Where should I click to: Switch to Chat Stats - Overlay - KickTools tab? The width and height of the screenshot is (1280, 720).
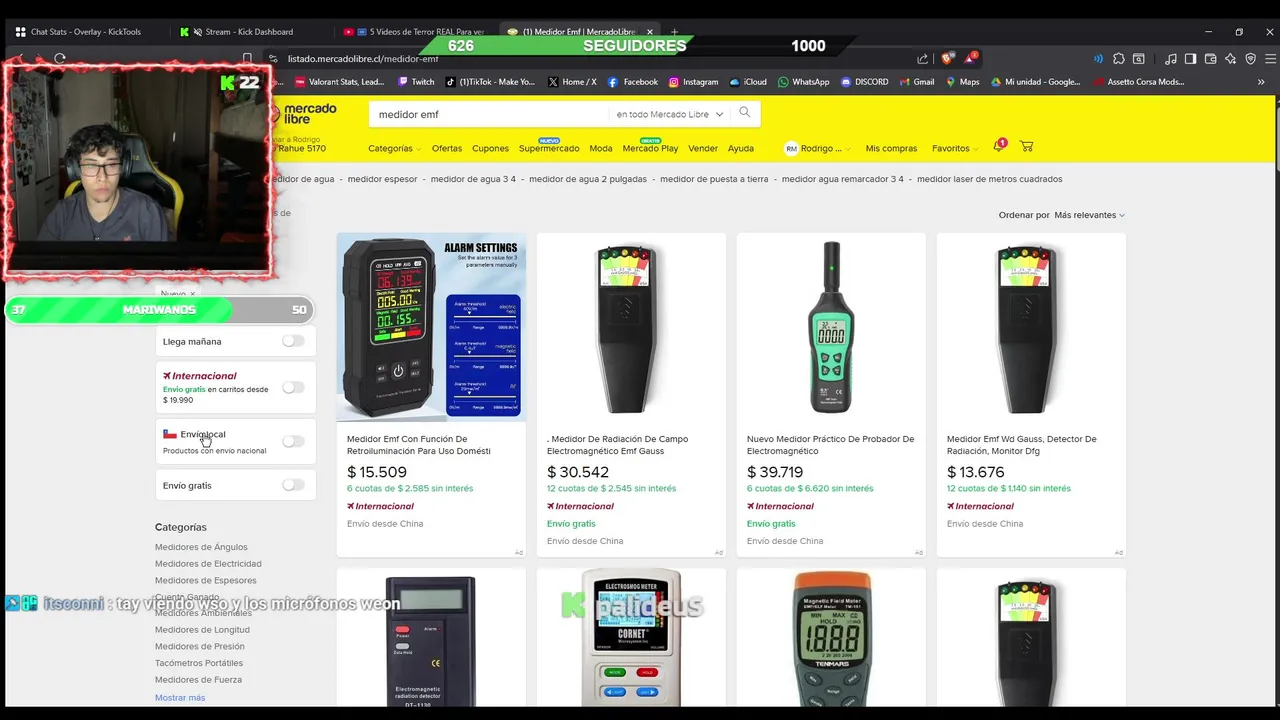(x=86, y=32)
